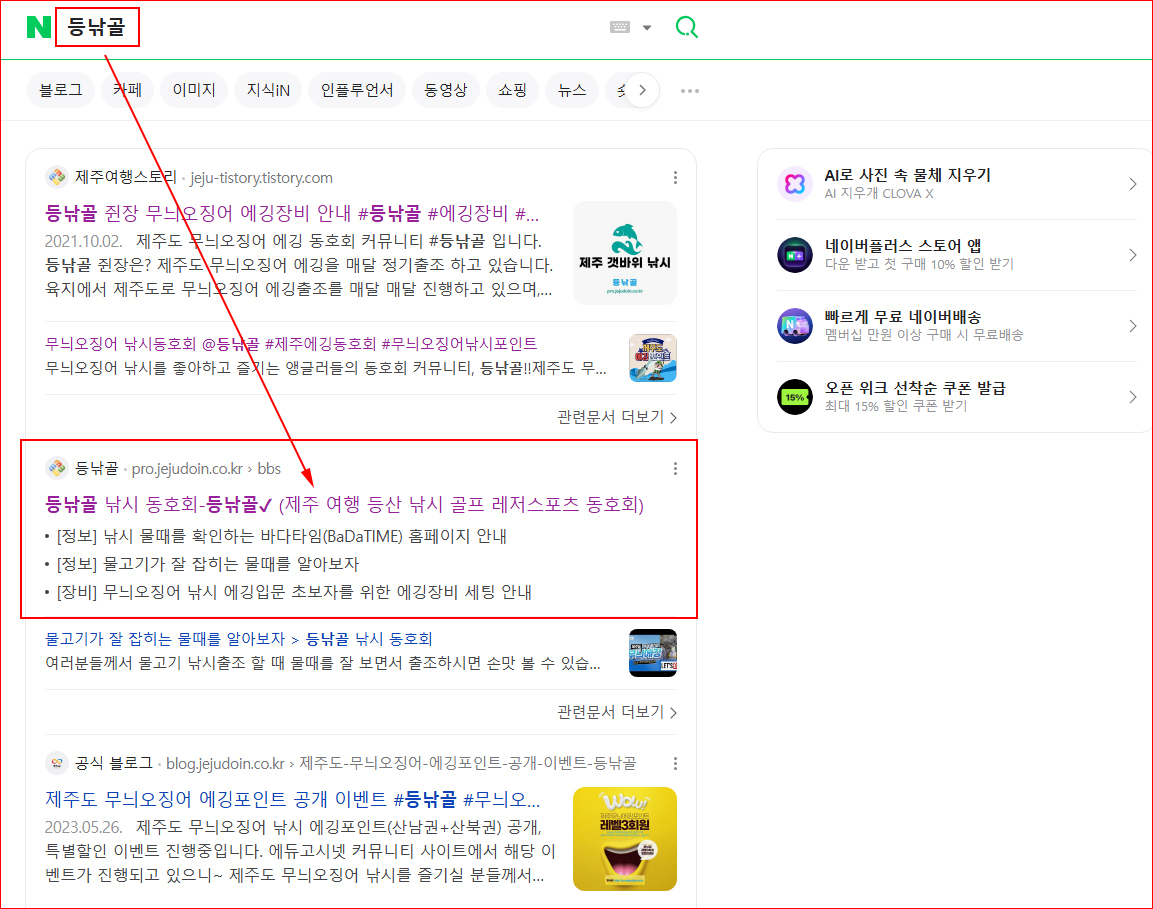Click the first 관련문서 더보기 link
Viewport: 1153px width, 909px height.
click(x=616, y=417)
